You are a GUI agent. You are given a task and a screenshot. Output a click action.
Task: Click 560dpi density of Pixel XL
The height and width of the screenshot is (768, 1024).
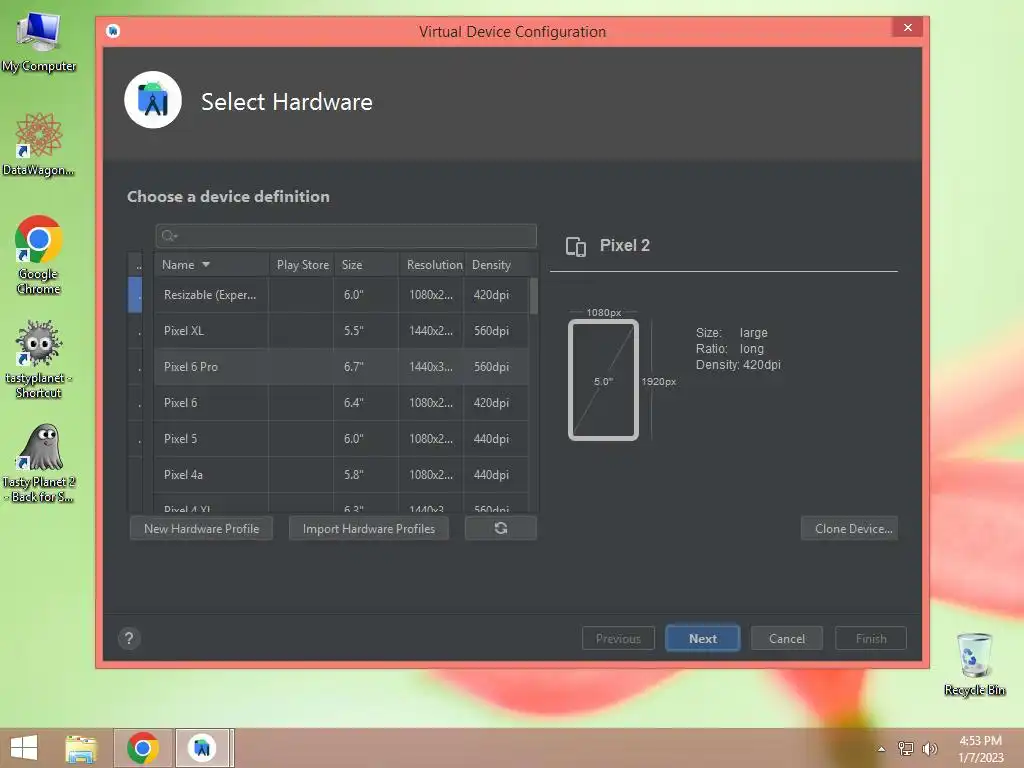pyautogui.click(x=491, y=330)
